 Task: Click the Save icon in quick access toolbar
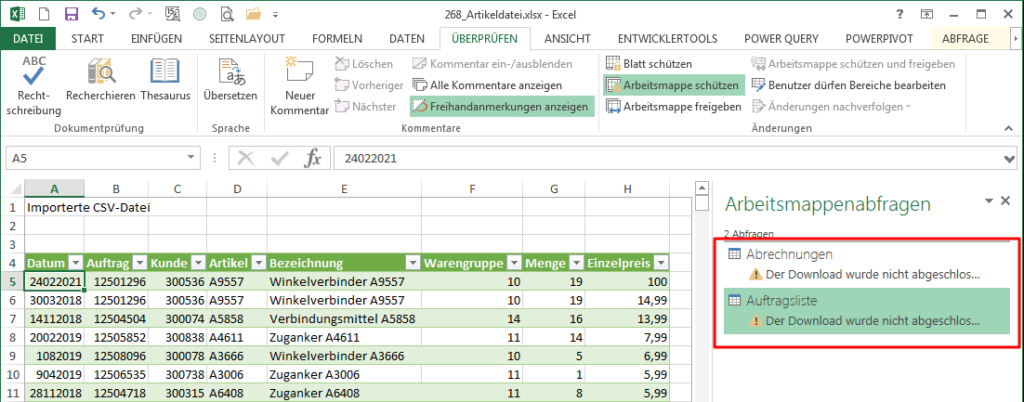point(71,14)
